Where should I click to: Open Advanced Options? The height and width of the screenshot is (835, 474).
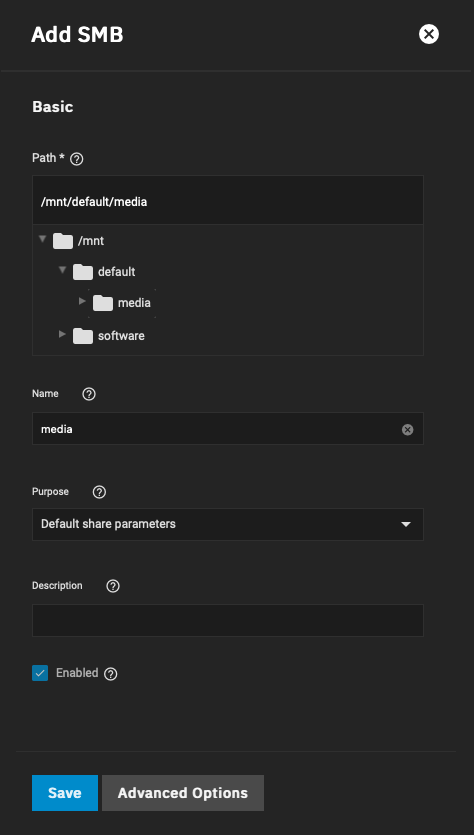click(x=183, y=793)
